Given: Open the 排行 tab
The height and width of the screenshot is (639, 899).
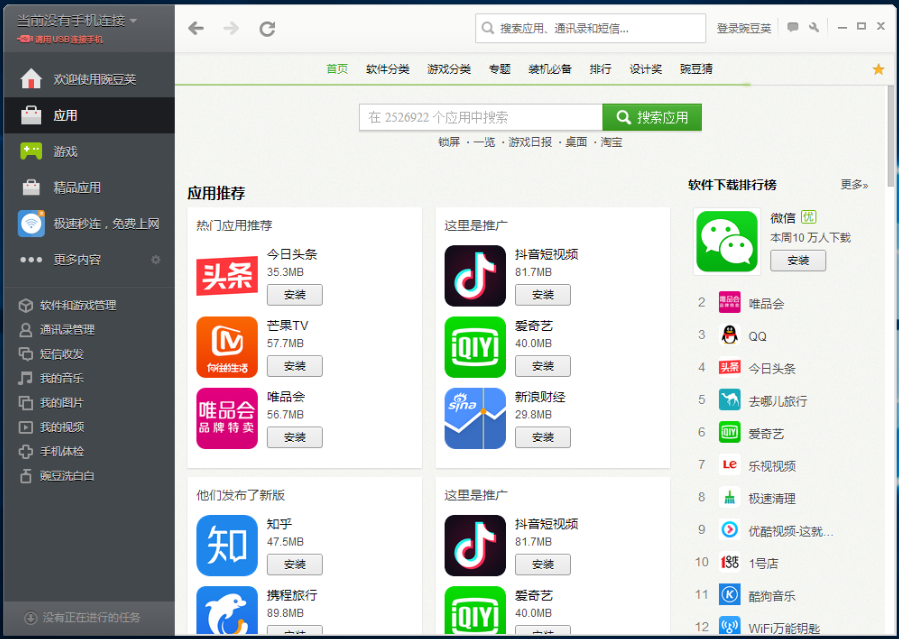Looking at the screenshot, I should (x=600, y=69).
